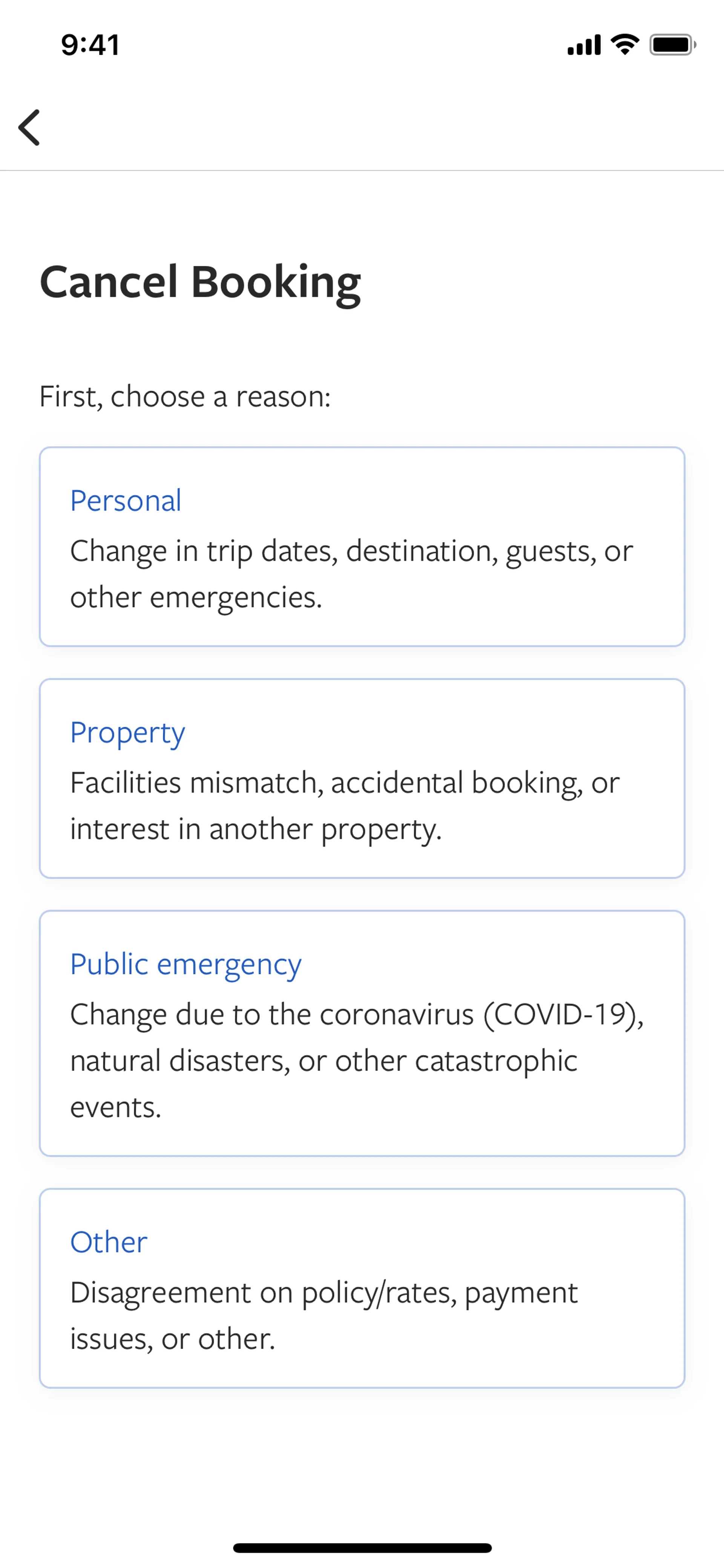Select the Other reason title
This screenshot has height=1568, width=724.
(x=109, y=1242)
